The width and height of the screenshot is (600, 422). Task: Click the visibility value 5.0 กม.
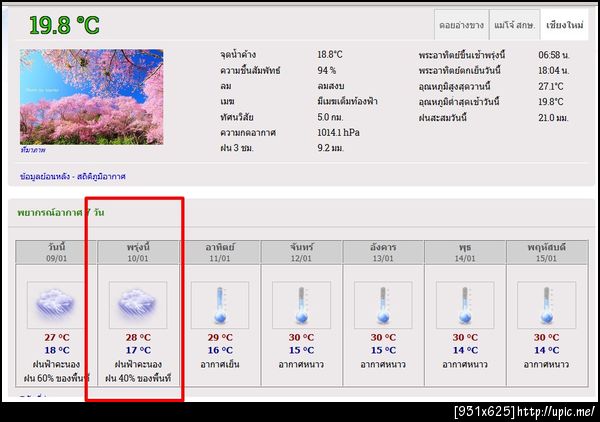[330, 117]
